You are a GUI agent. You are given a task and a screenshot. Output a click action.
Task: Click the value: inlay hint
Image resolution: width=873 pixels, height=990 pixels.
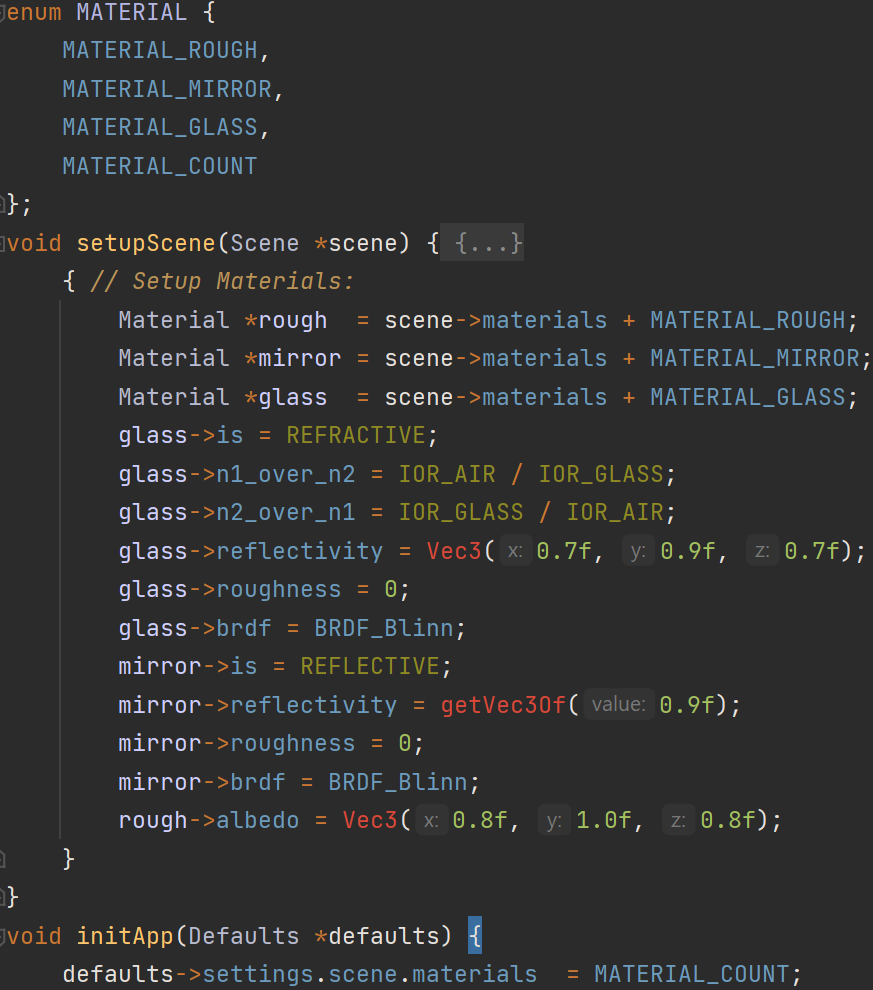click(619, 704)
